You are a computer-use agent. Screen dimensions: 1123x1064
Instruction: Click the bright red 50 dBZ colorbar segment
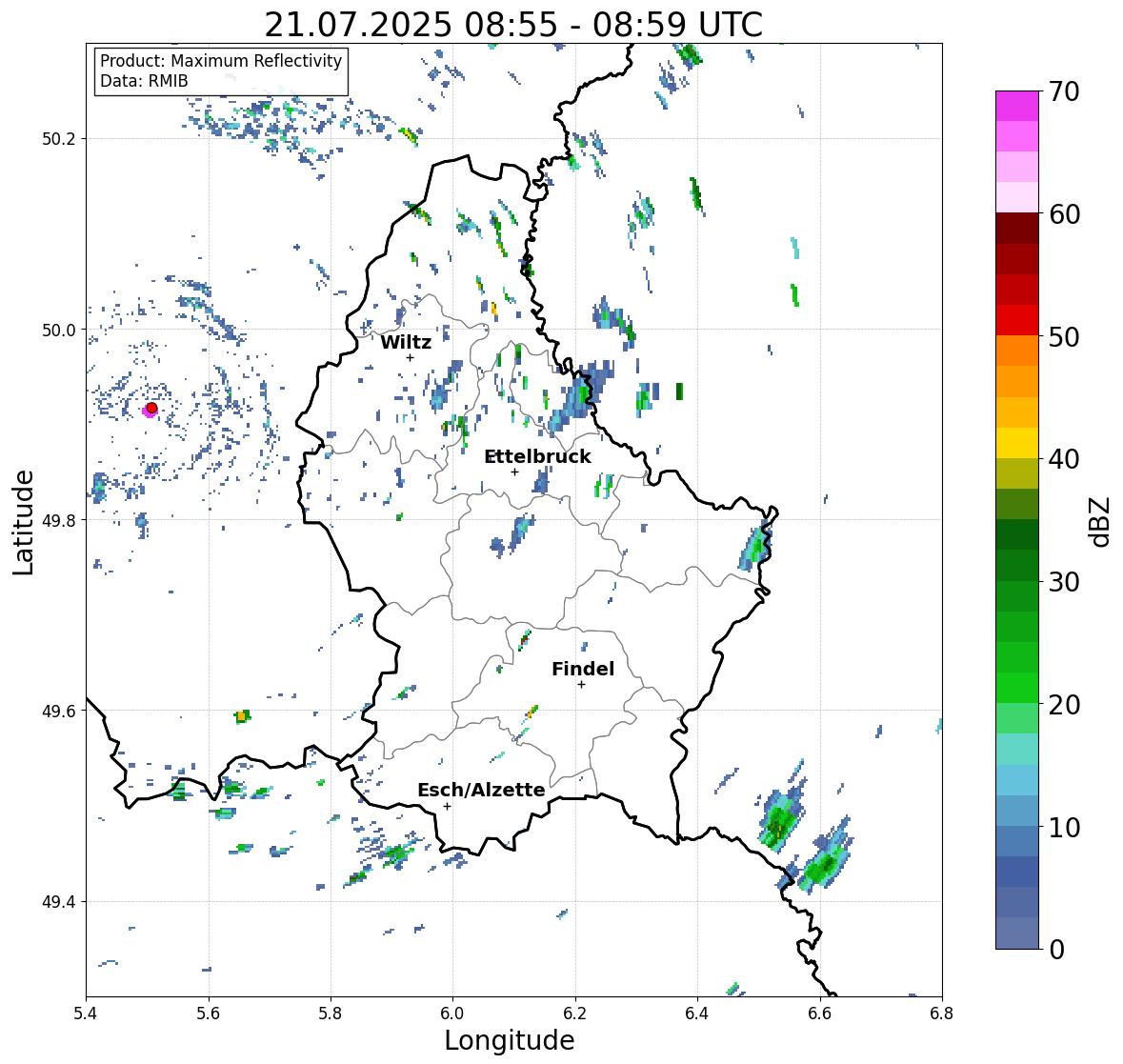coord(1017,320)
